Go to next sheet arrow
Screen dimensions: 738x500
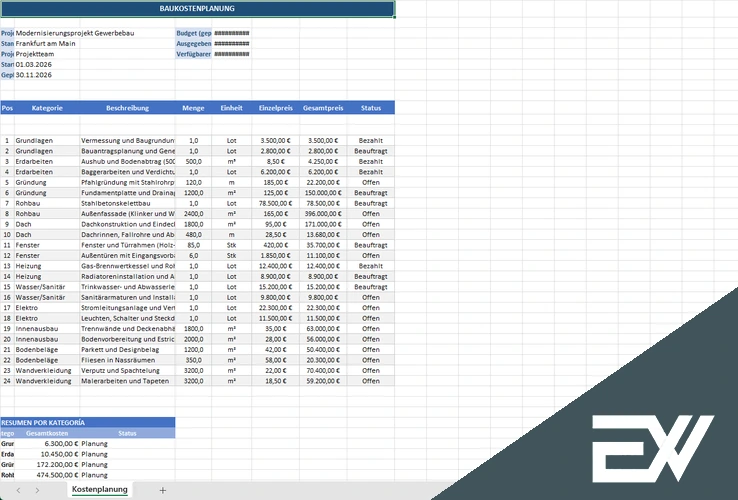[37, 490]
